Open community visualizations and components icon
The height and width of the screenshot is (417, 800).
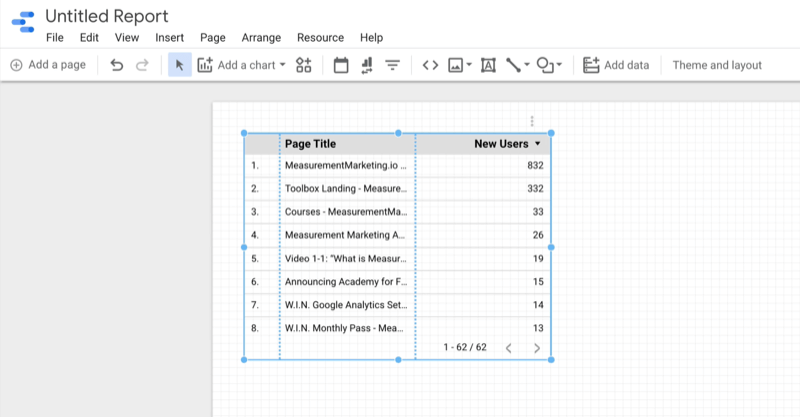(x=304, y=65)
